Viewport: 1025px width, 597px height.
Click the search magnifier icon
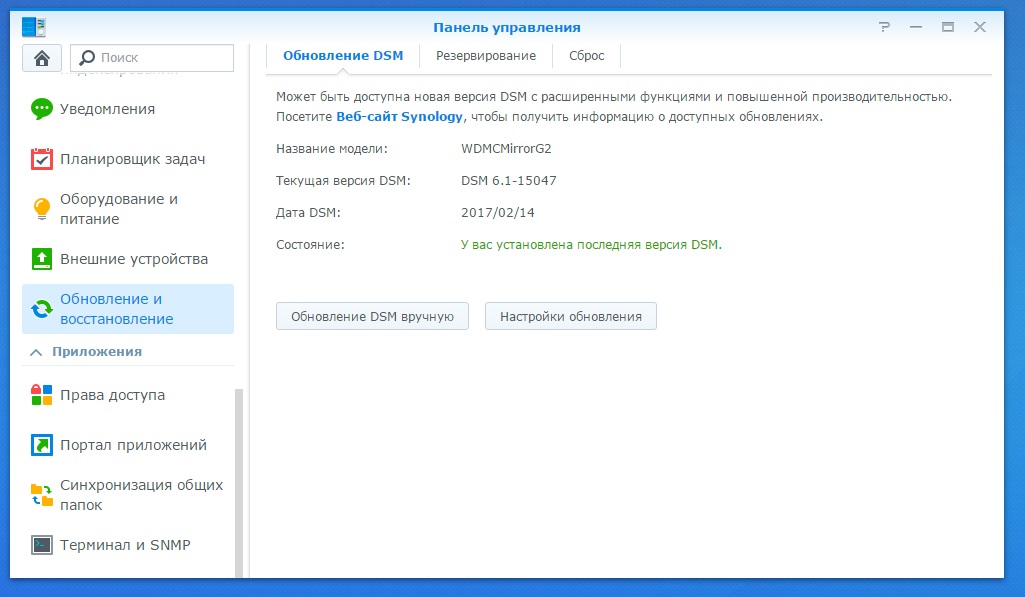click(86, 58)
